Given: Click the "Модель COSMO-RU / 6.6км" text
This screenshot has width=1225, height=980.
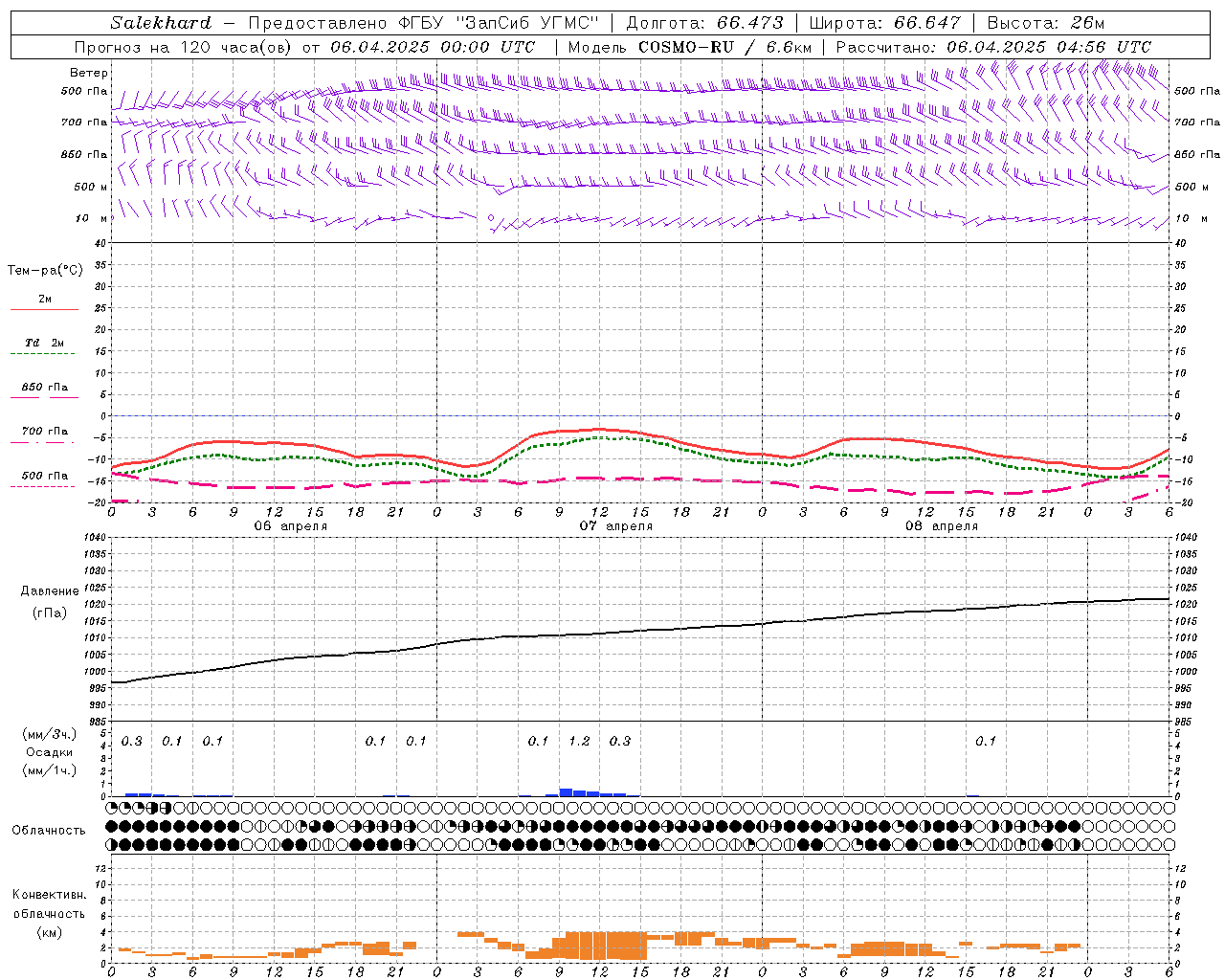Looking at the screenshot, I should (x=690, y=47).
